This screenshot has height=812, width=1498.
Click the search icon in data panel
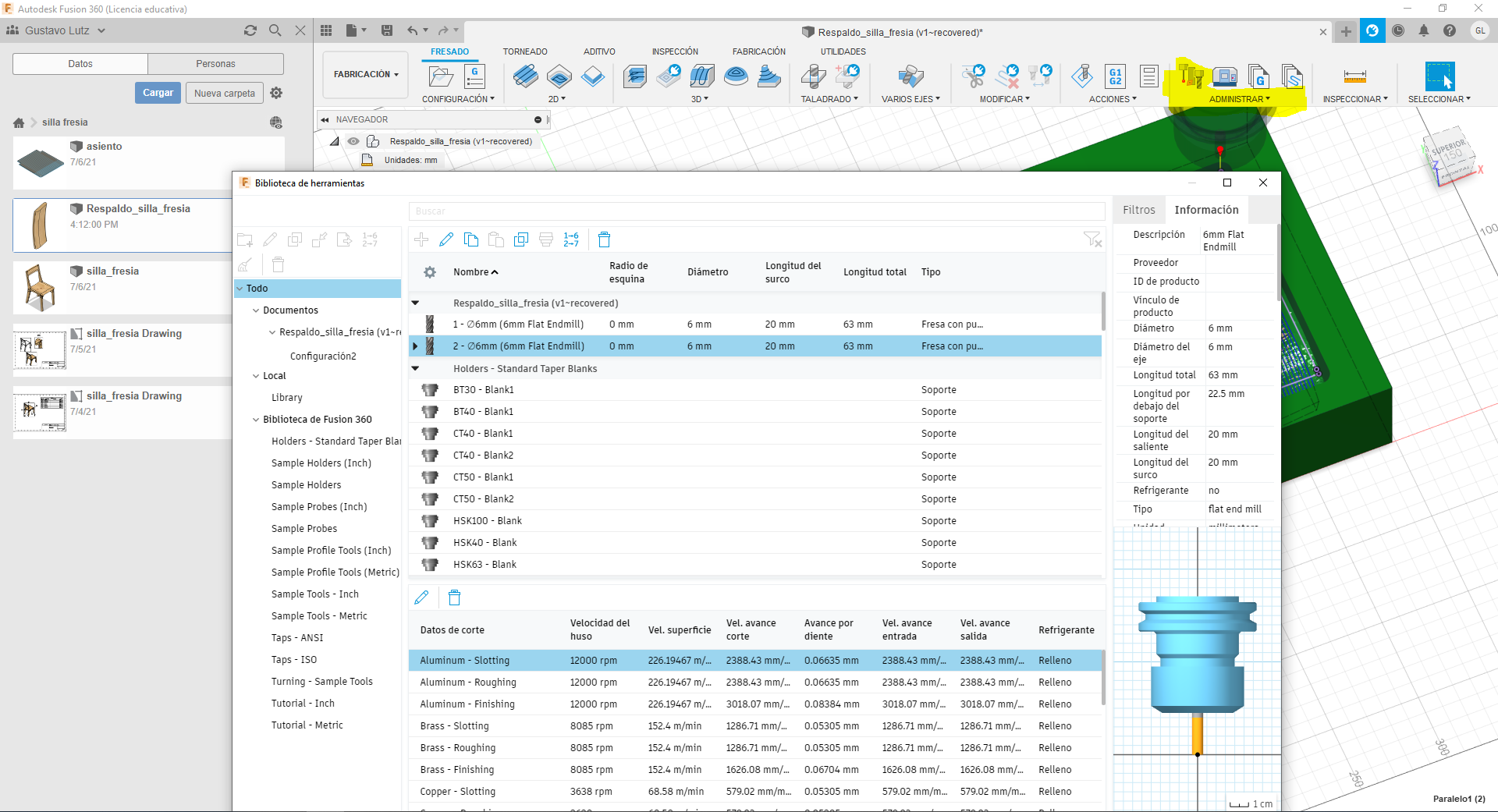point(275,30)
